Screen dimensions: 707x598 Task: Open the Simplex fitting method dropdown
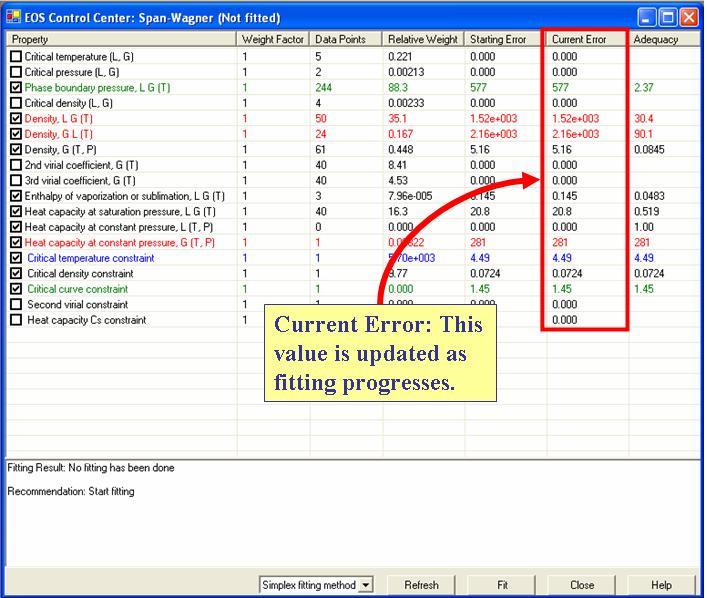[366, 585]
